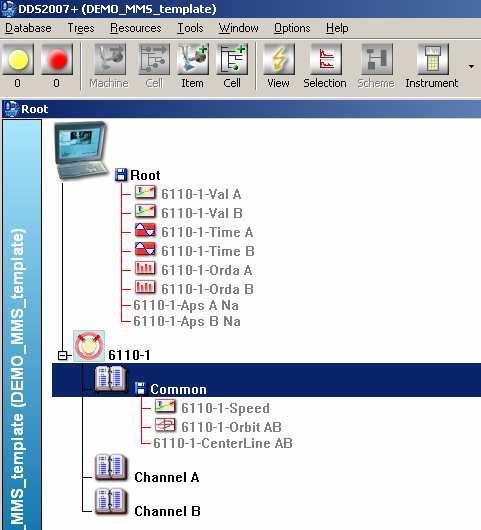Click the greyed Machine toolbar icon
The image size is (481, 530).
(x=110, y=59)
